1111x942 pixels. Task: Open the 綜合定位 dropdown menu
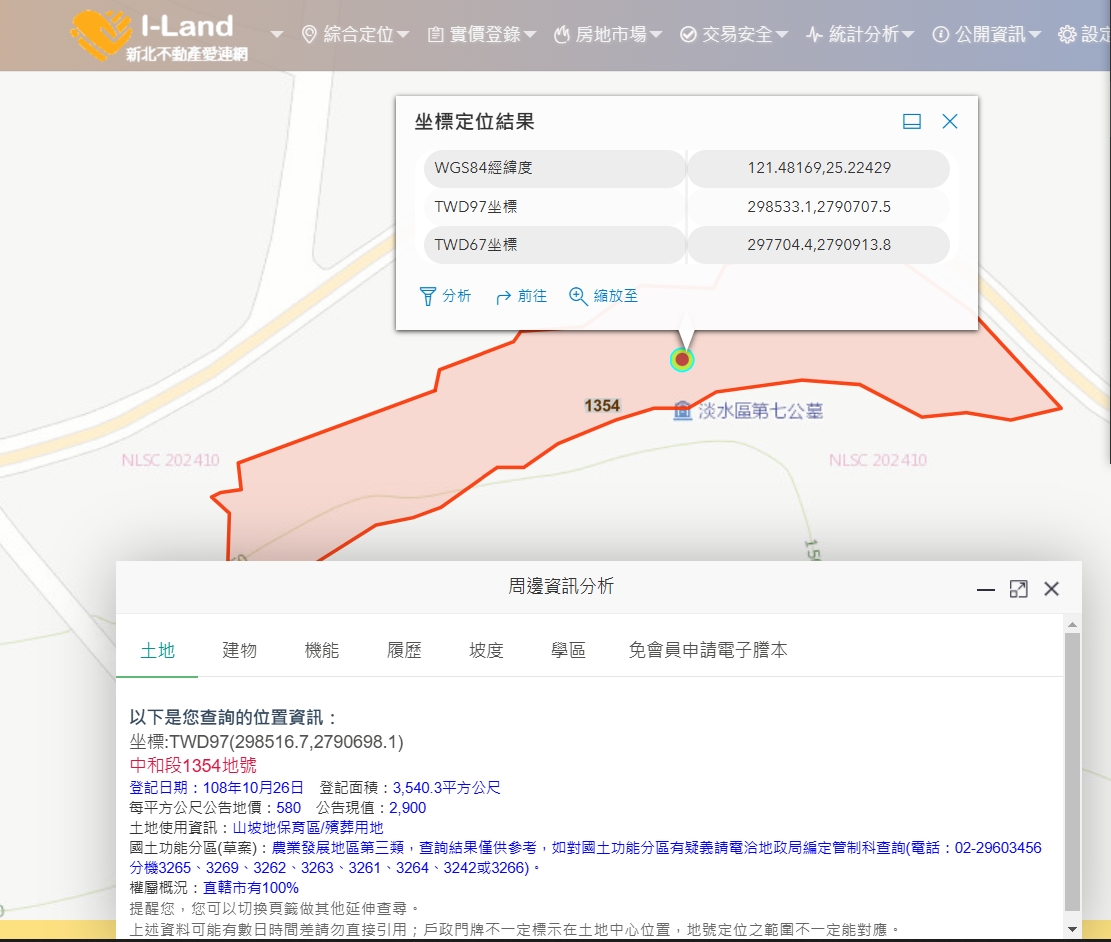click(x=355, y=35)
